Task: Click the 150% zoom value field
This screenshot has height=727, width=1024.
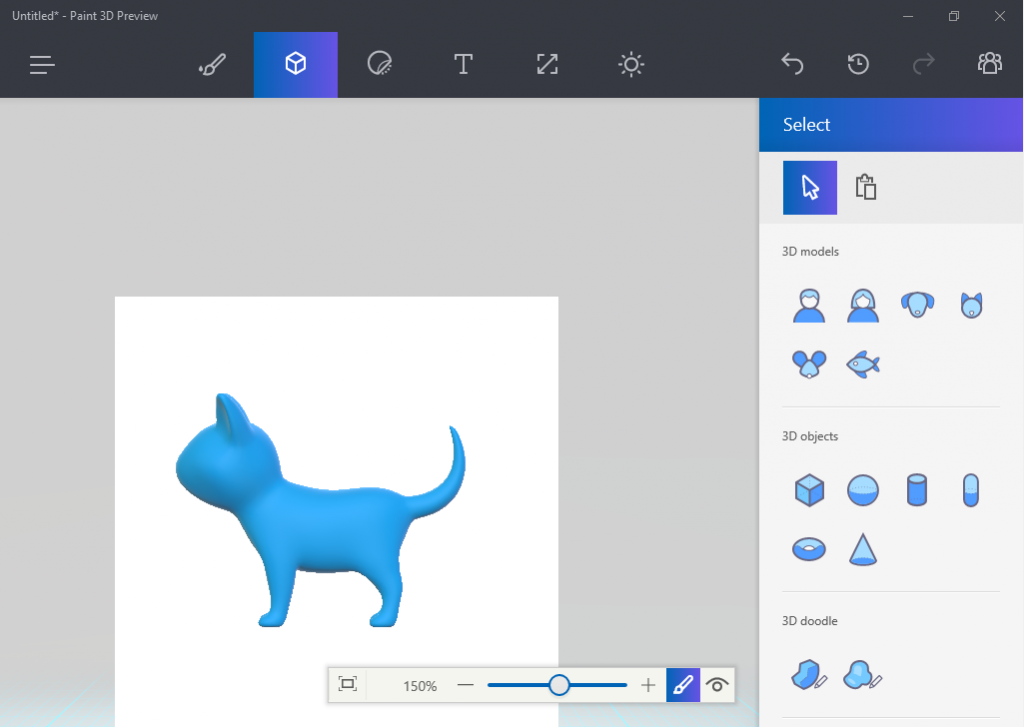Action: pos(419,685)
